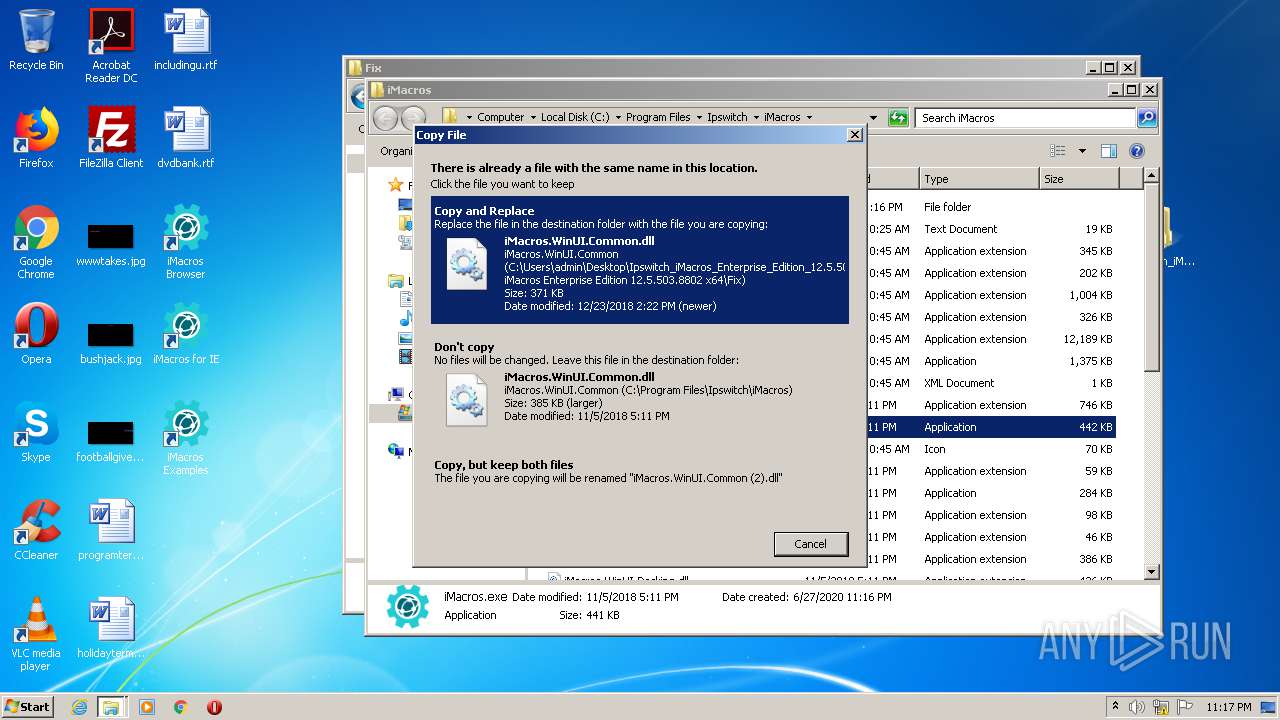Open wwwtakes.jpg image file
Viewport: 1280px width, 720px height.
coord(111,243)
